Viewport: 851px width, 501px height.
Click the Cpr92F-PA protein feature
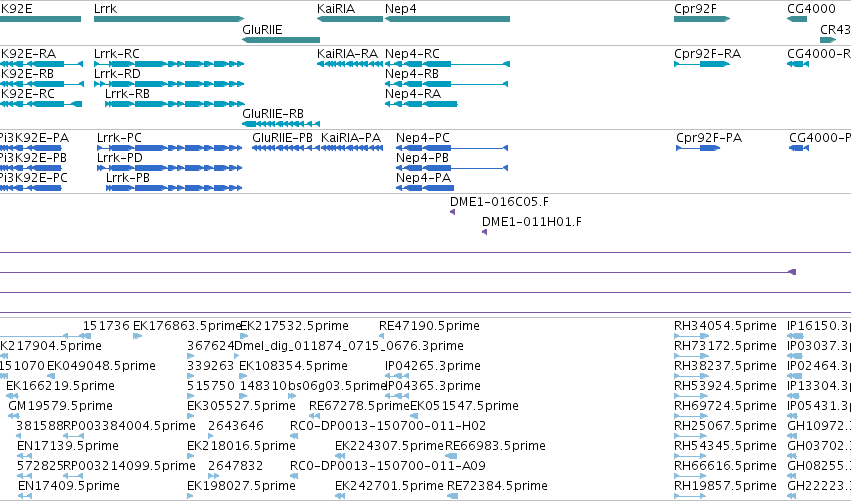point(698,148)
